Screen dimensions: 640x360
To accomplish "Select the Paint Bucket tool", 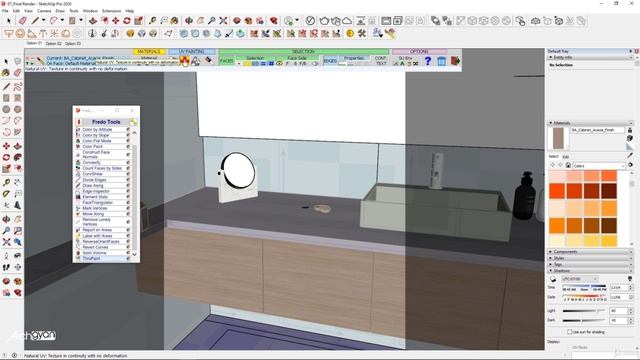I will tap(175, 20).
